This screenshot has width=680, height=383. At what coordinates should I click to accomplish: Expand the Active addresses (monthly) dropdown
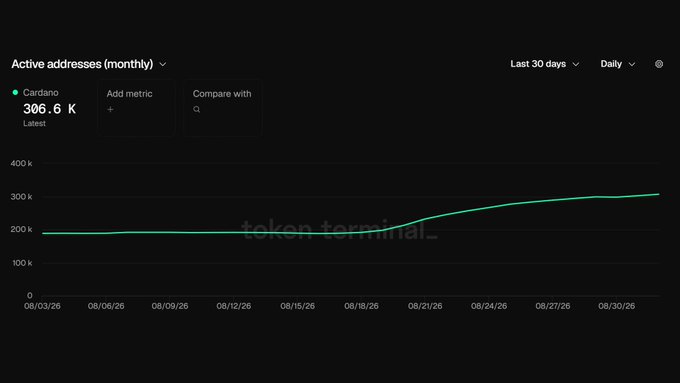(88, 64)
